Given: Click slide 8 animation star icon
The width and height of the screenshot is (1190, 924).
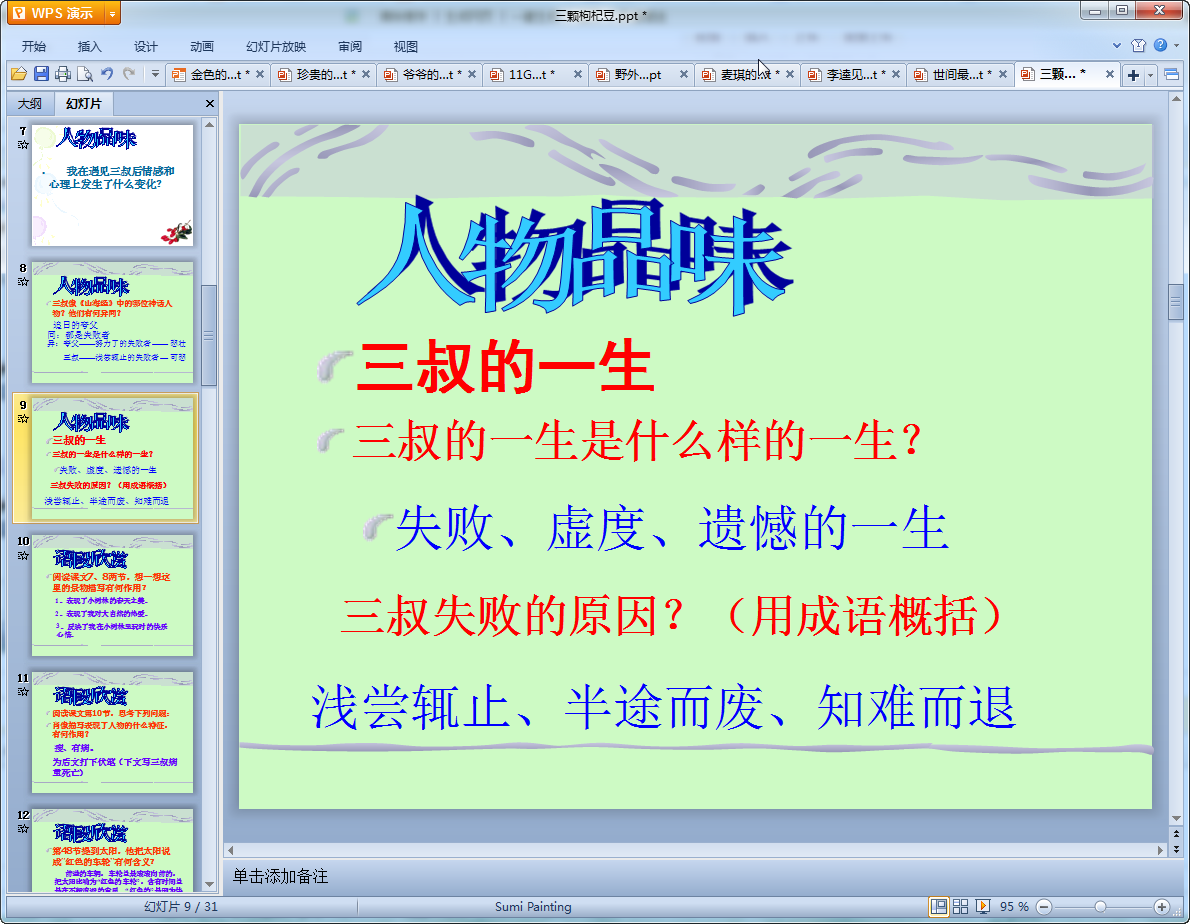Looking at the screenshot, I should 23,281.
